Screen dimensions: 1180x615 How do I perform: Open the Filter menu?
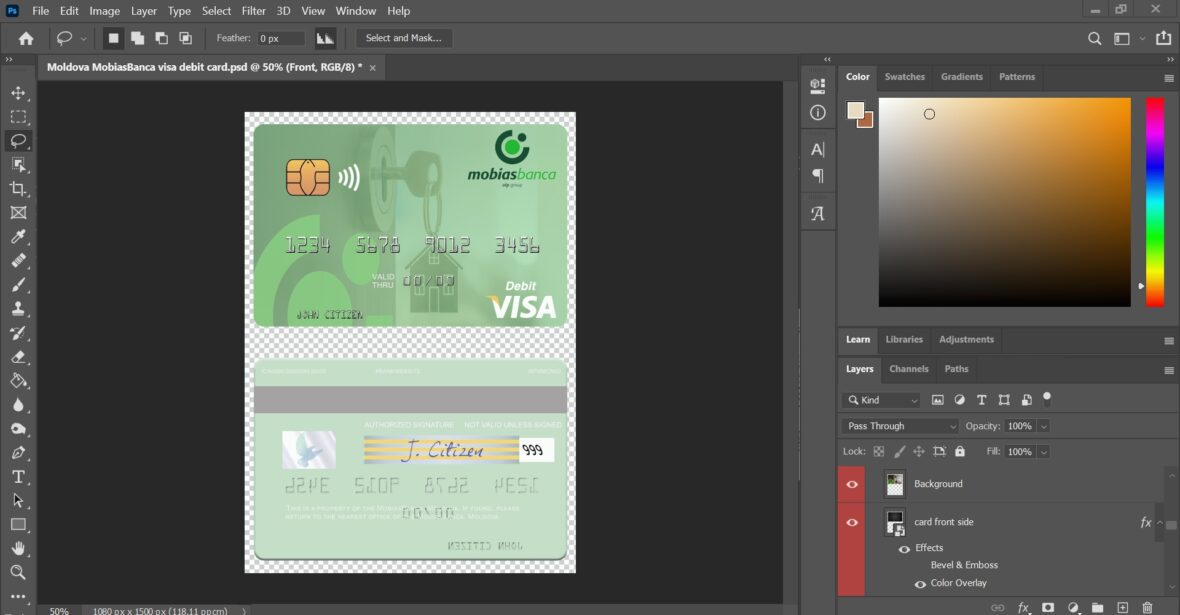[254, 11]
